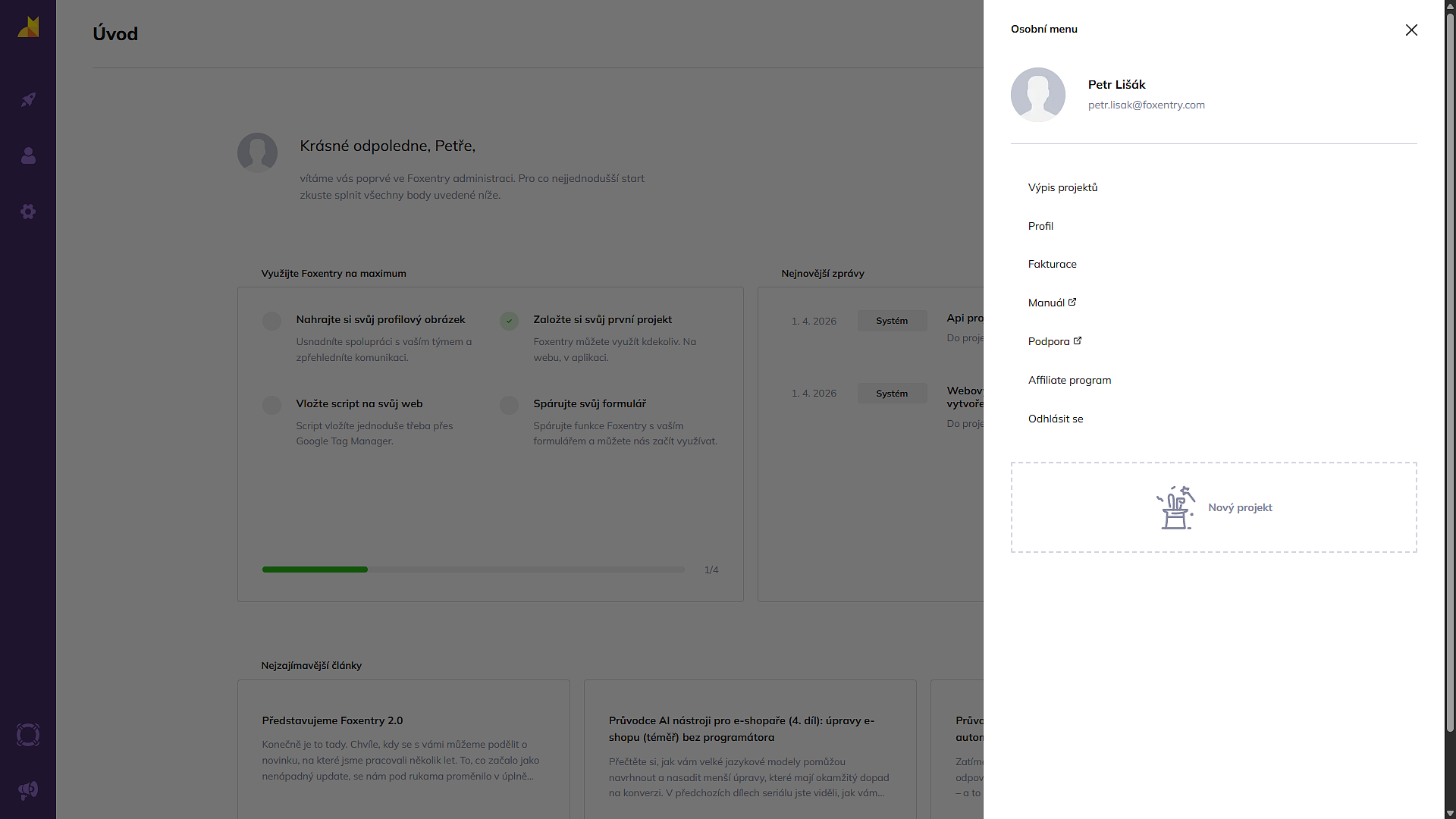1456x819 pixels.
Task: Click the support lifebuoy icon
Action: pos(28,735)
